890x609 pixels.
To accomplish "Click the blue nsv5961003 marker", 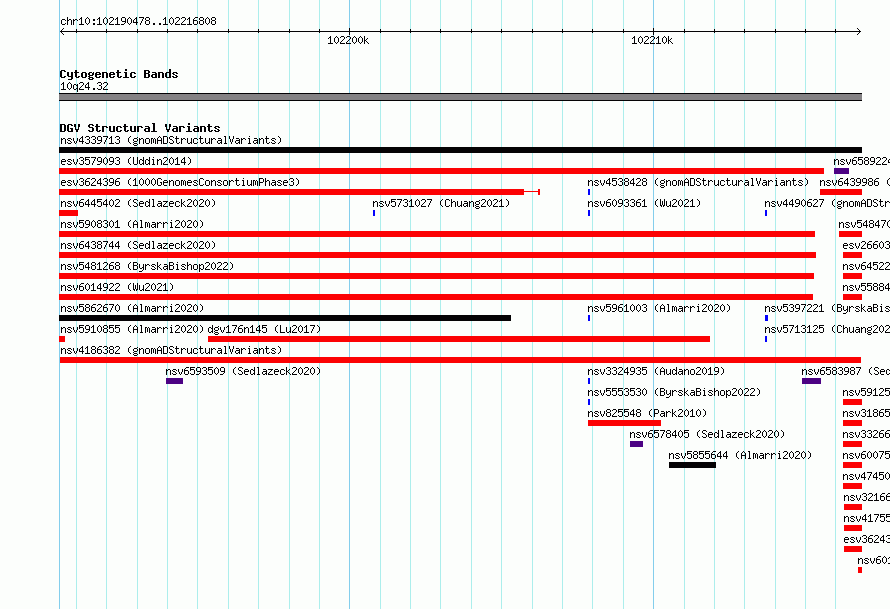I will click(589, 318).
